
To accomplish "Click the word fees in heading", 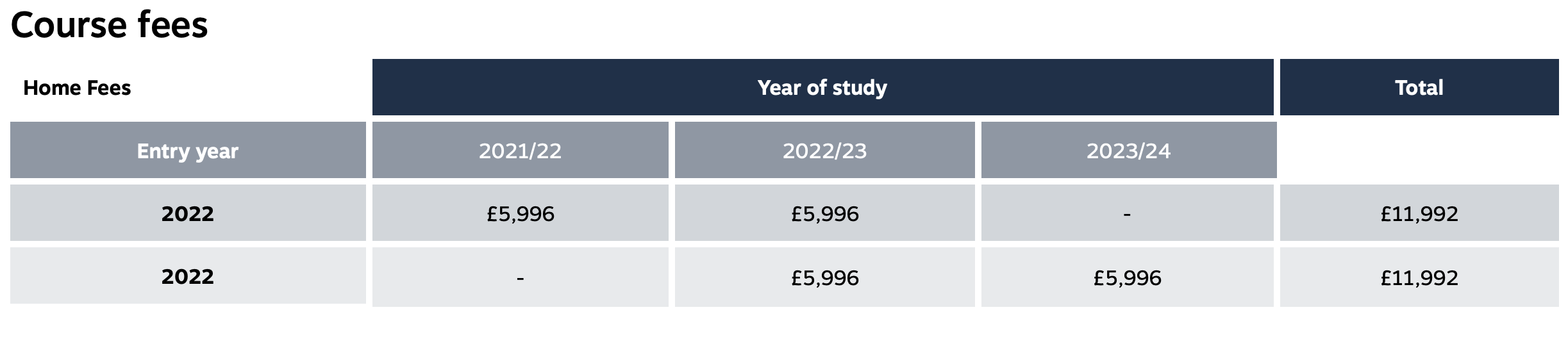I will [x=173, y=26].
